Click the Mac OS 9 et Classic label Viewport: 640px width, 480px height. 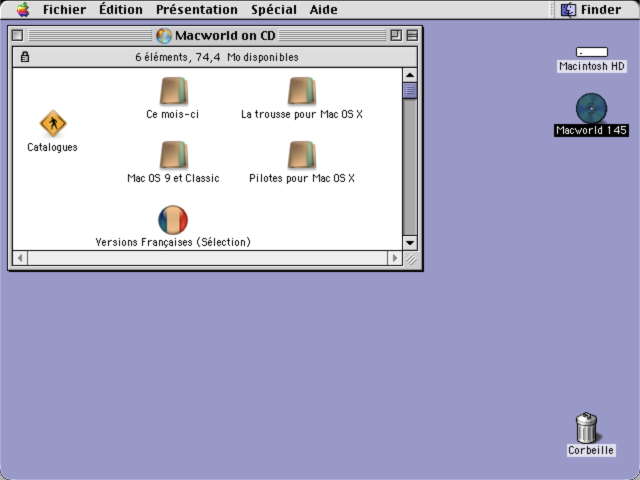173,178
